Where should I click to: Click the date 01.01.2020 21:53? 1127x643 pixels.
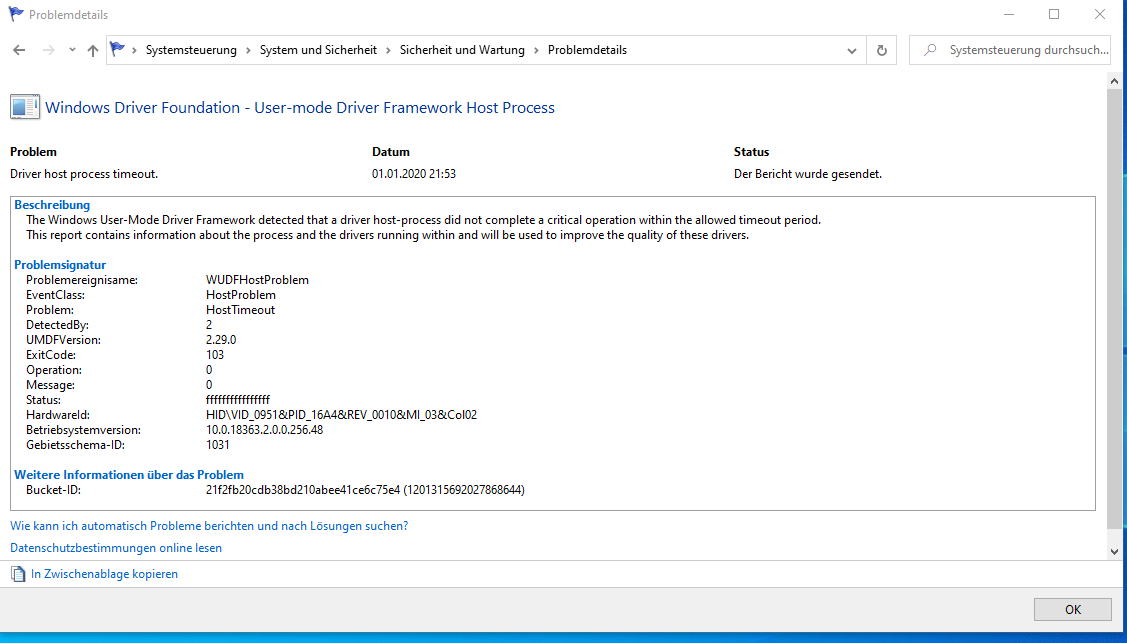pos(414,174)
